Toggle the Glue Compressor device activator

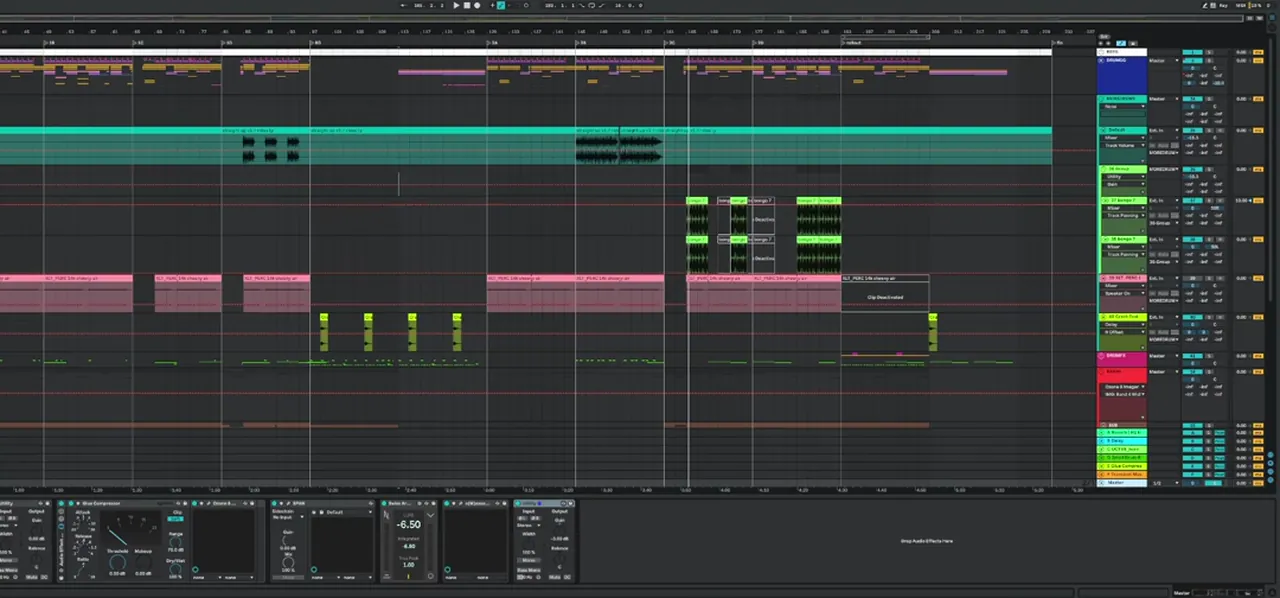click(70, 503)
